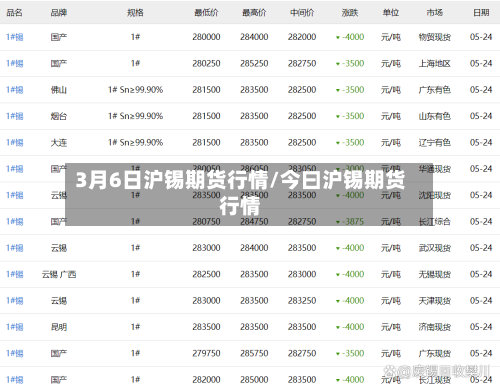500x389 pixels.
Task: Select the 规格 column header
Action: click(x=135, y=13)
